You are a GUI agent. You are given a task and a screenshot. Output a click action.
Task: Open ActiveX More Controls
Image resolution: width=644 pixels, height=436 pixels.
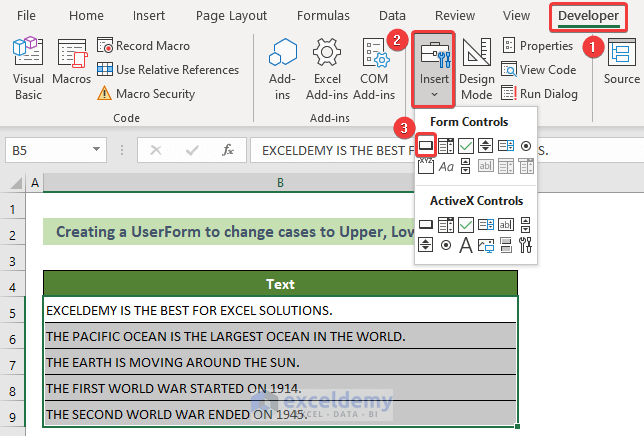click(x=526, y=245)
